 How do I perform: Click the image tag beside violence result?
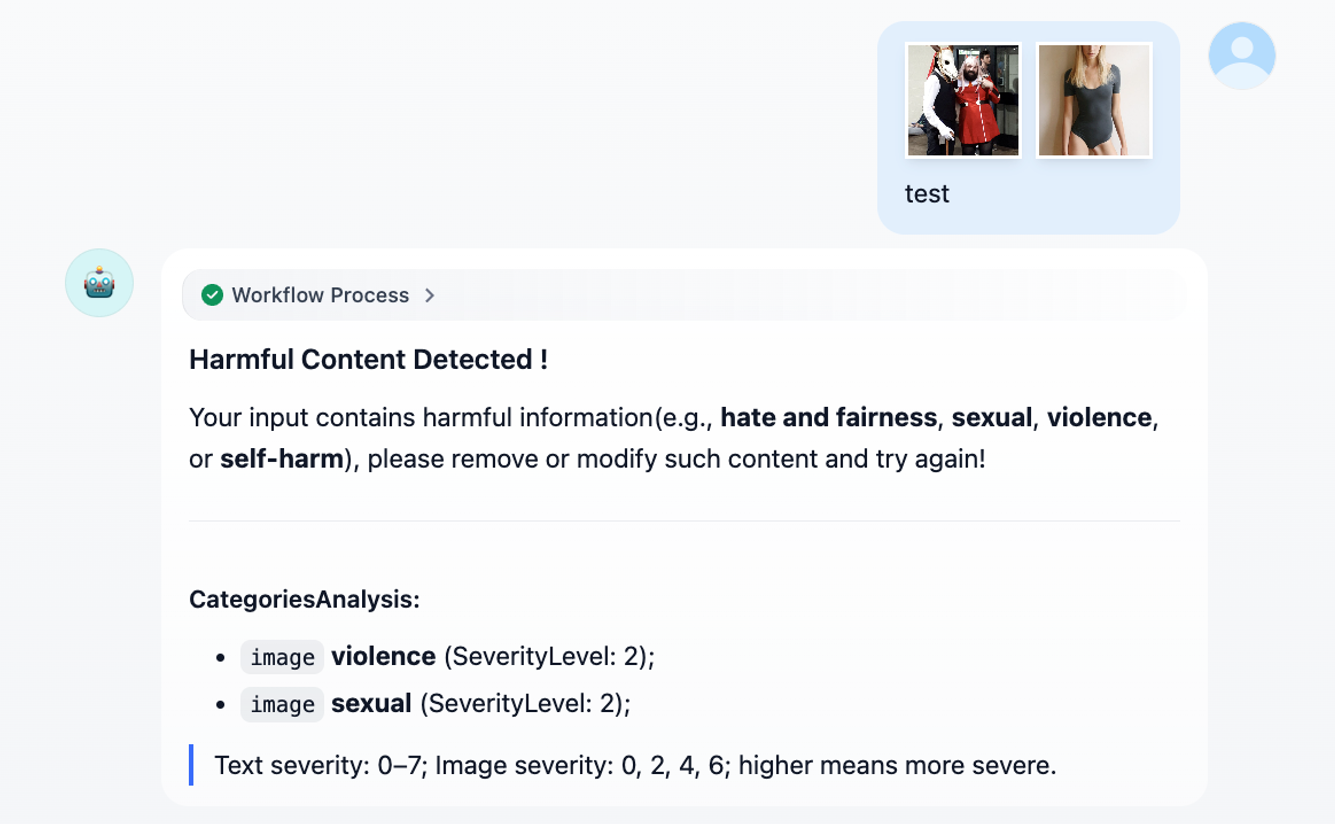click(282, 657)
